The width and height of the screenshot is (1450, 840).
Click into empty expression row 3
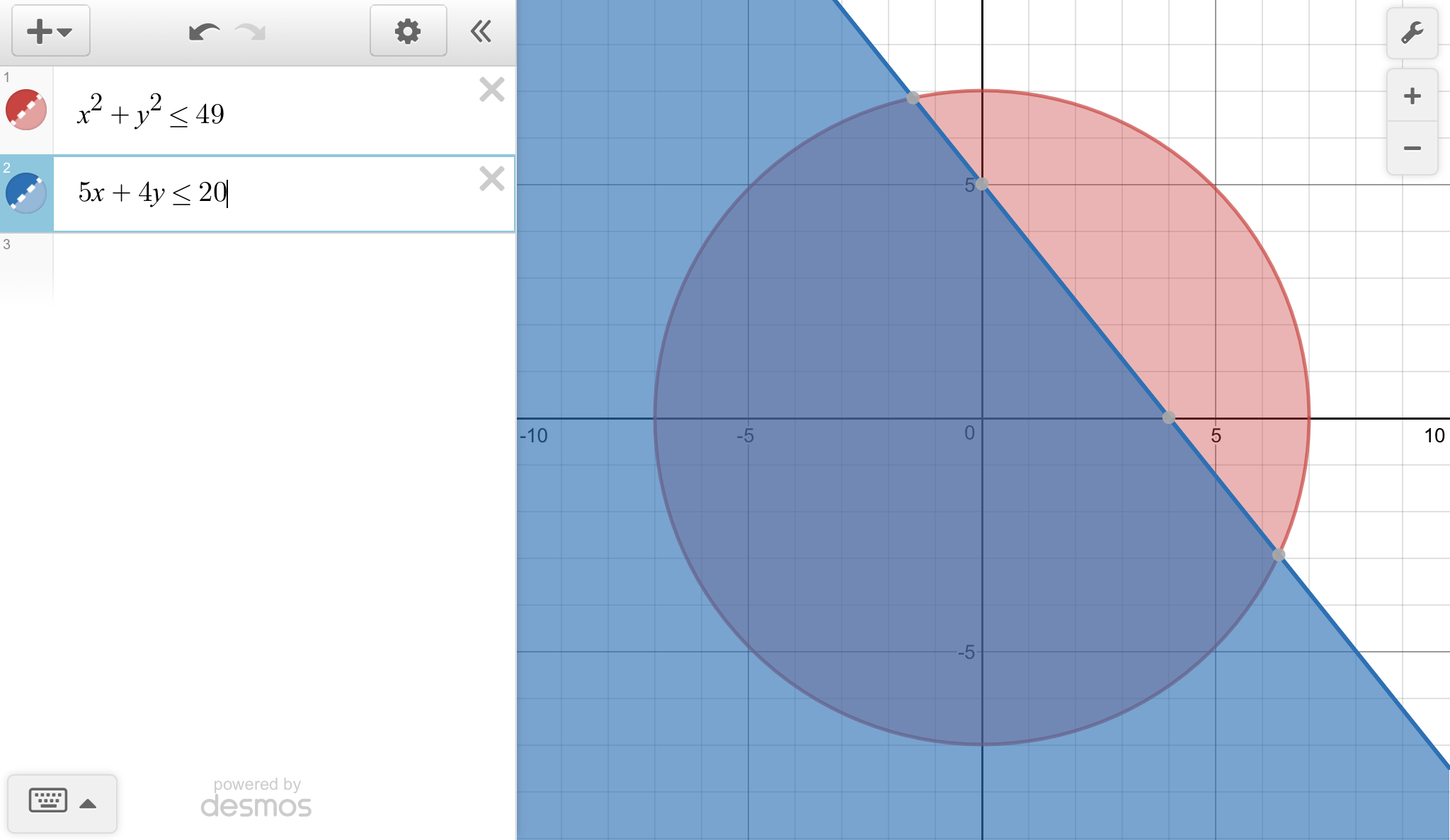click(x=283, y=269)
